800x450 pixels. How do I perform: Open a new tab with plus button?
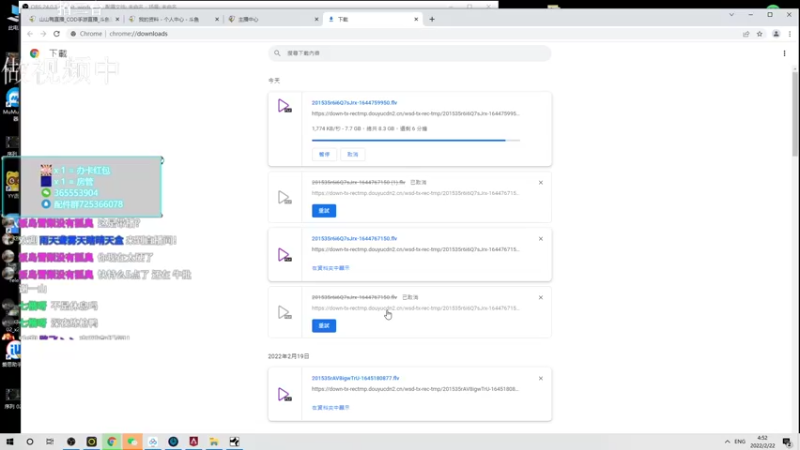432,19
